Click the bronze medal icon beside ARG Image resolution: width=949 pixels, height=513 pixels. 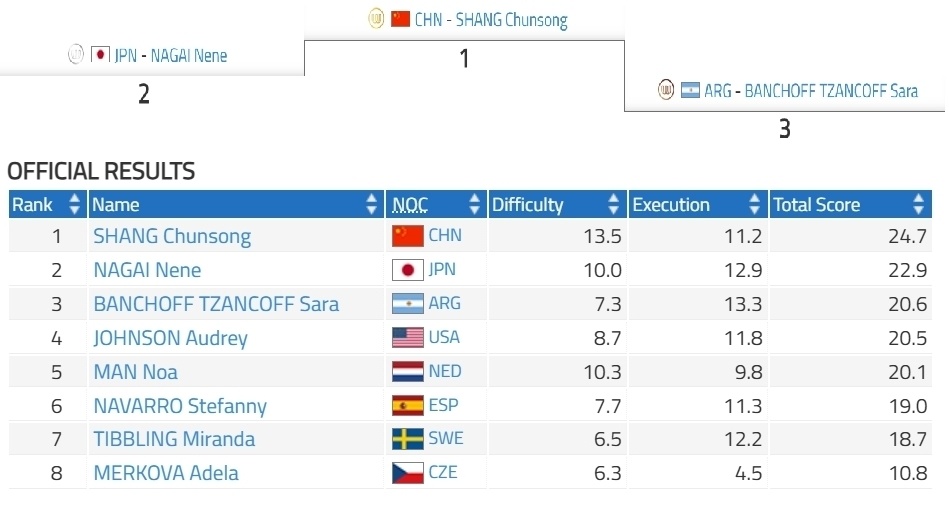[x=666, y=90]
